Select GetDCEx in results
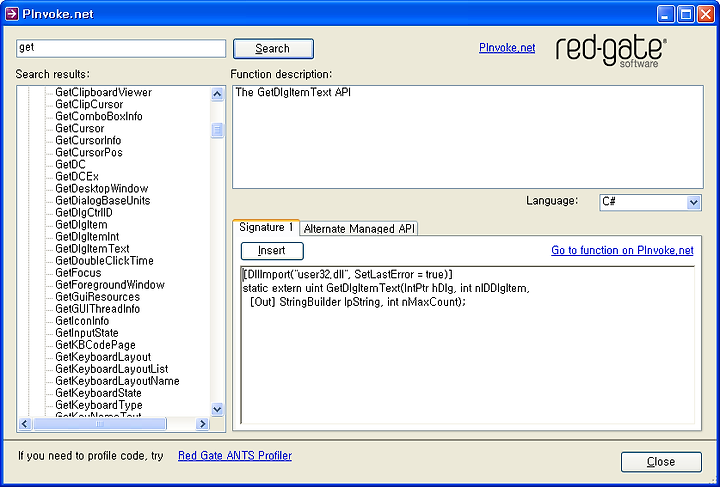Image resolution: width=720 pixels, height=487 pixels. tap(77, 176)
